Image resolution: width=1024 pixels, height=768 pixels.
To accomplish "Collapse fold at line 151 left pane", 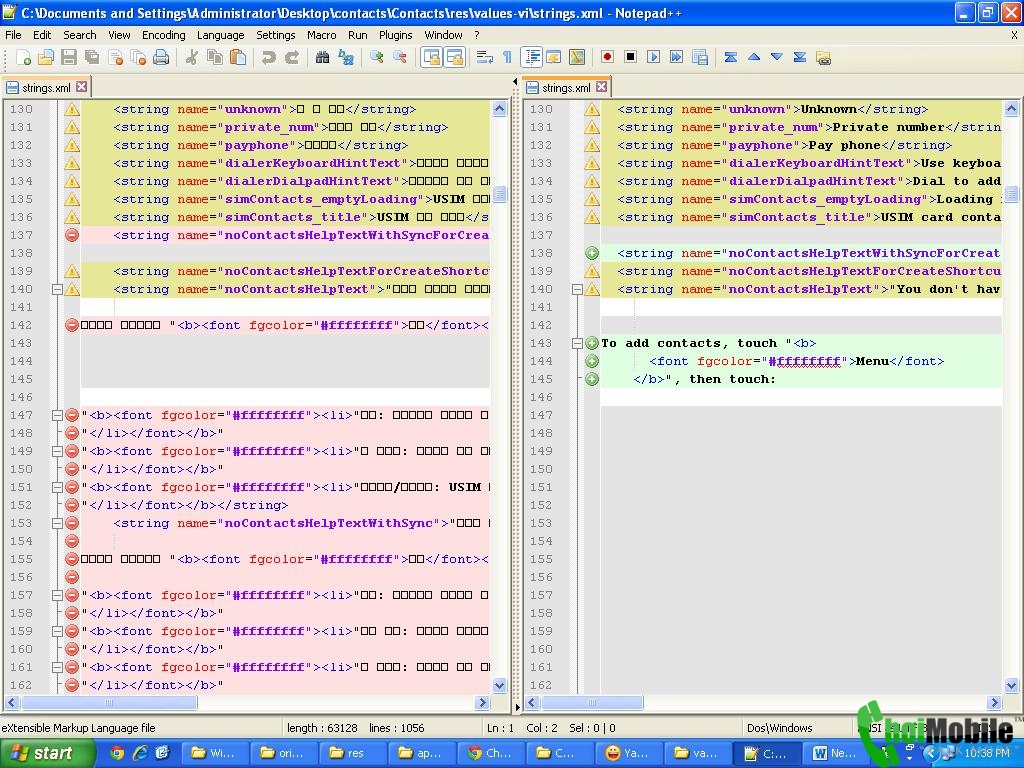I will pyautogui.click(x=57, y=487).
